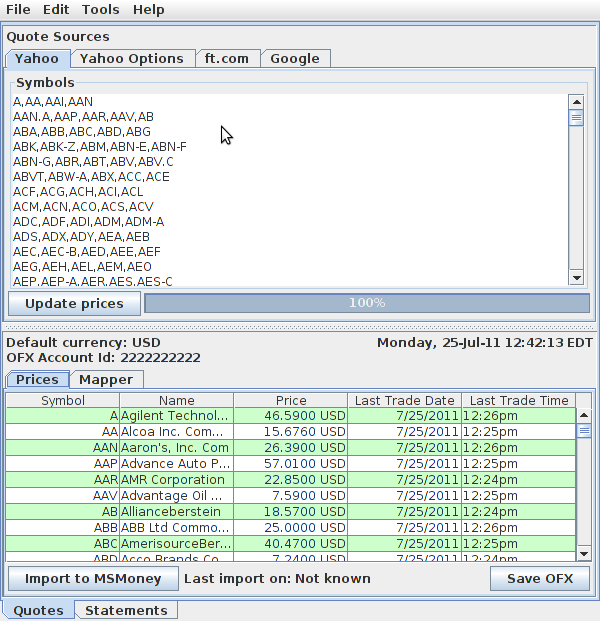
Task: Click Import to MSMoney button
Action: click(x=93, y=578)
